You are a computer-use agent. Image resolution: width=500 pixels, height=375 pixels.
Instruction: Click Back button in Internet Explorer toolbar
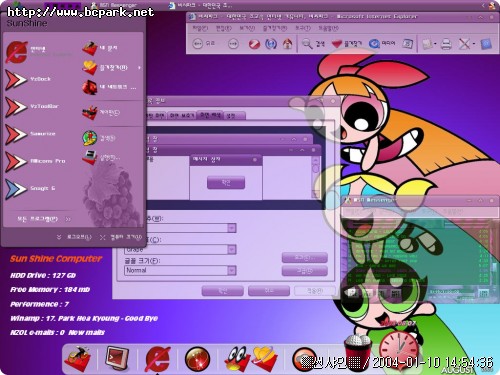[x=204, y=44]
